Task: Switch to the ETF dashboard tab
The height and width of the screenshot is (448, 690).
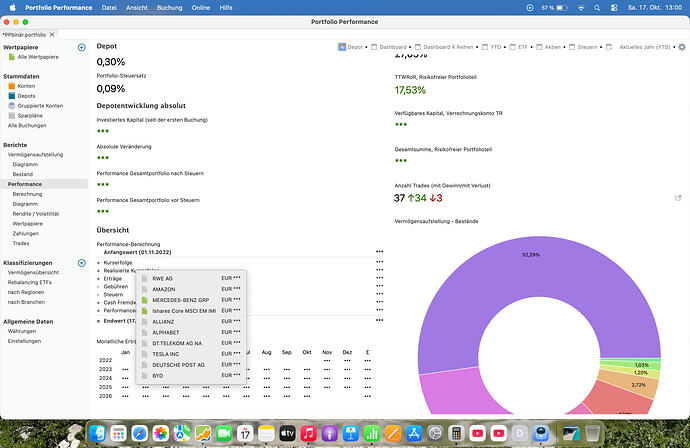Action: point(521,47)
